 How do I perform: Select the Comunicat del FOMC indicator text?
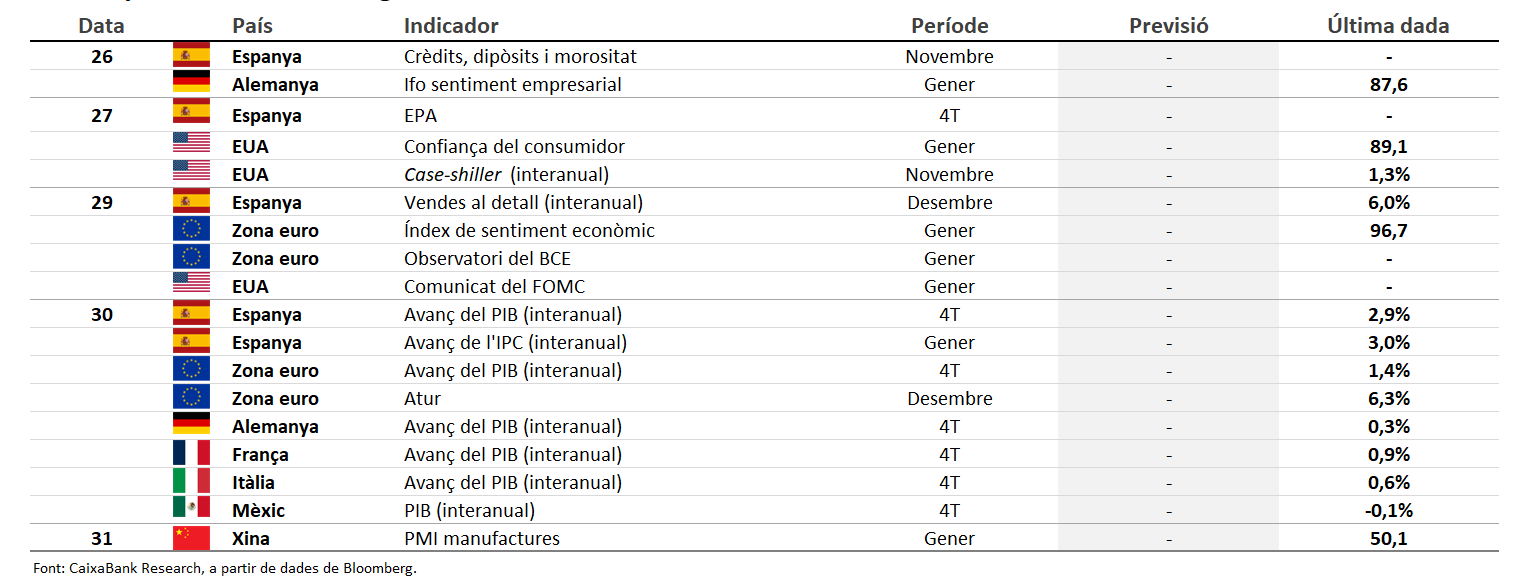(494, 286)
